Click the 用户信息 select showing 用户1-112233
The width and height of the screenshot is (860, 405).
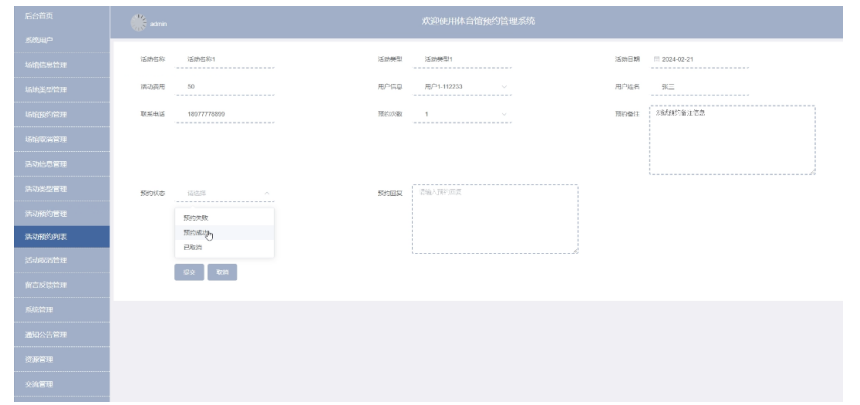(x=462, y=87)
